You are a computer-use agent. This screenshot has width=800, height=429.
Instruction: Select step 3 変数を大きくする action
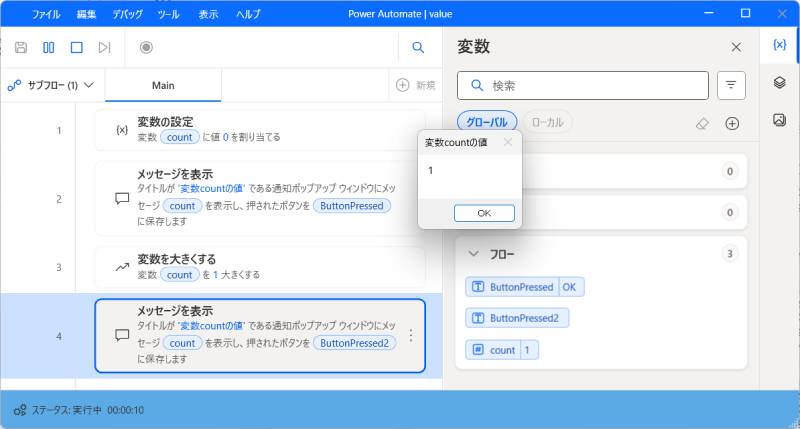click(x=260, y=267)
